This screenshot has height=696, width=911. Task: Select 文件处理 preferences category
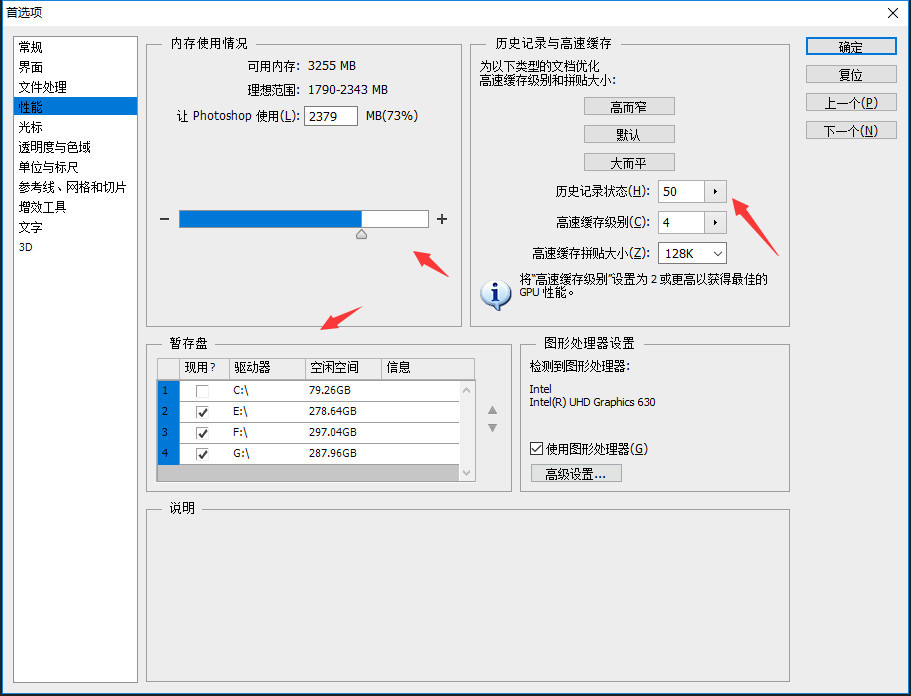pyautogui.click(x=76, y=87)
